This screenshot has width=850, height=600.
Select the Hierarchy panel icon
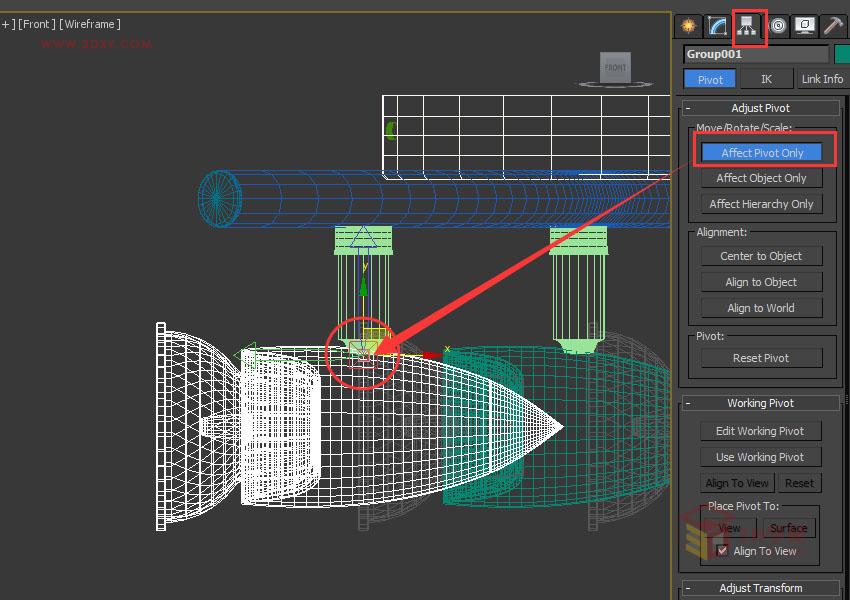(x=748, y=26)
